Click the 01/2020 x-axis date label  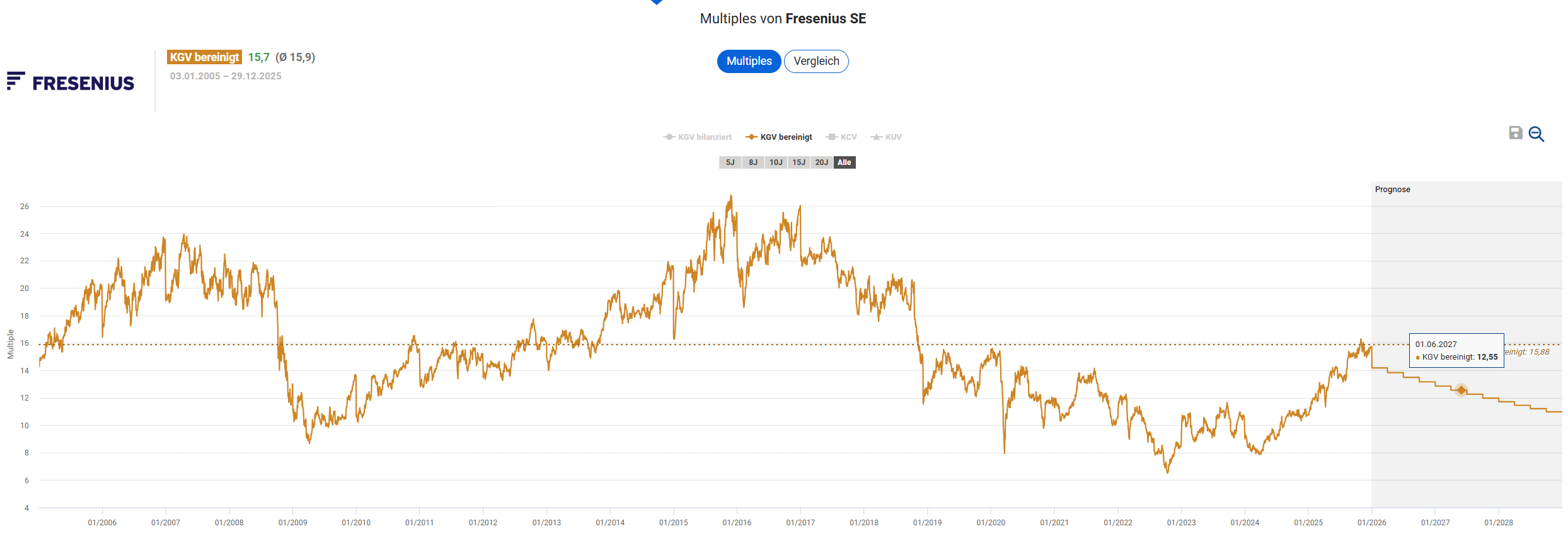point(991,523)
